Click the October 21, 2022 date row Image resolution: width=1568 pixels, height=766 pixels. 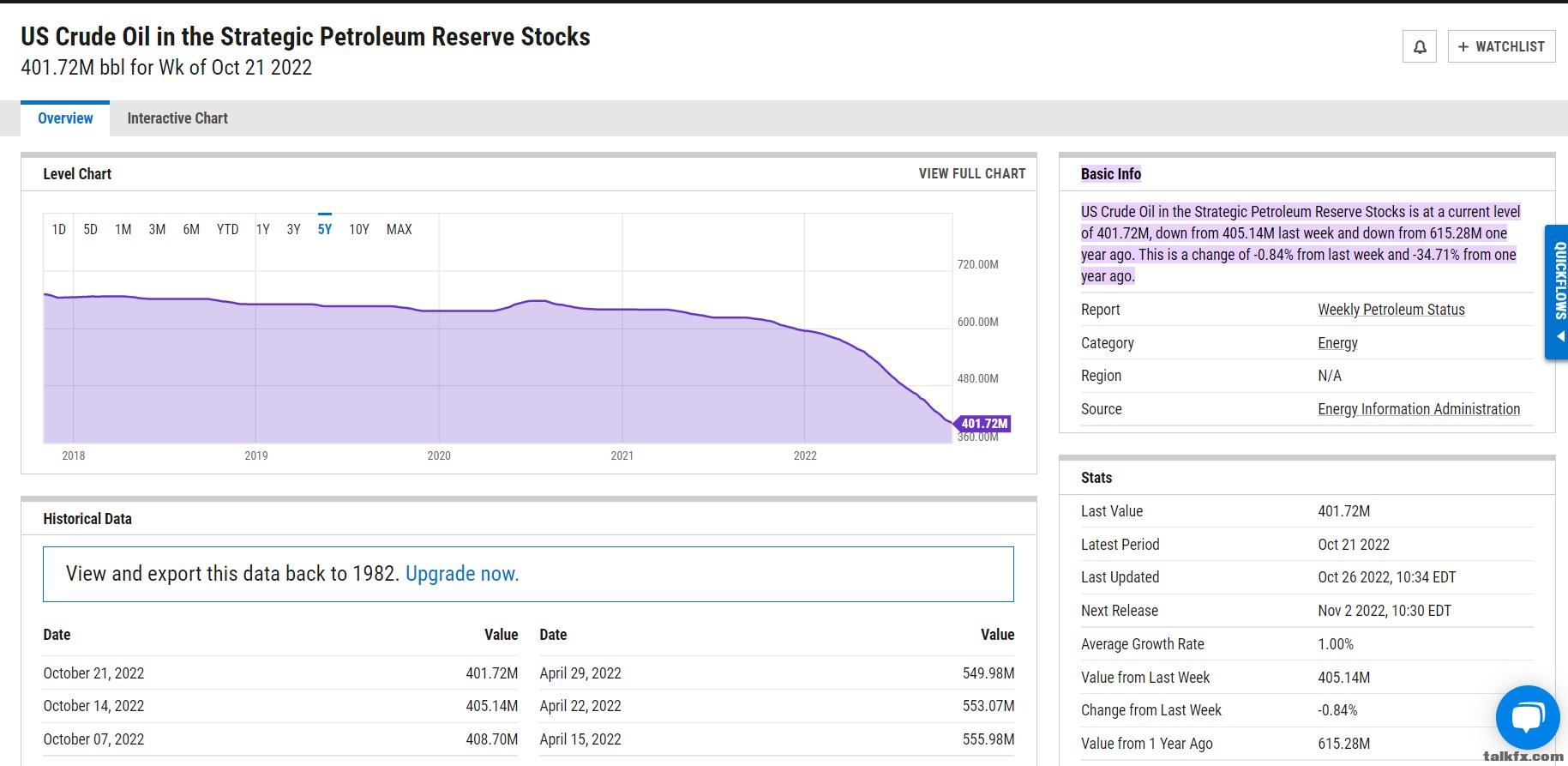click(x=280, y=673)
